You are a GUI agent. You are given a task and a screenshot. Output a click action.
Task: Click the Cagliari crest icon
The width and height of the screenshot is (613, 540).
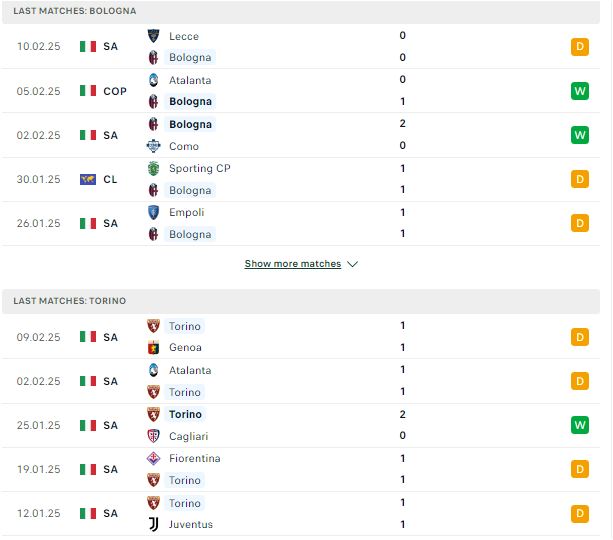[x=153, y=436]
